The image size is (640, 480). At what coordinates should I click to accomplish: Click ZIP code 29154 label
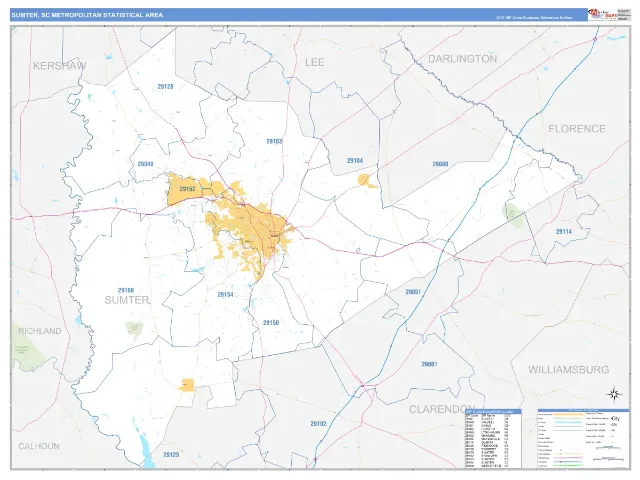pyautogui.click(x=225, y=294)
